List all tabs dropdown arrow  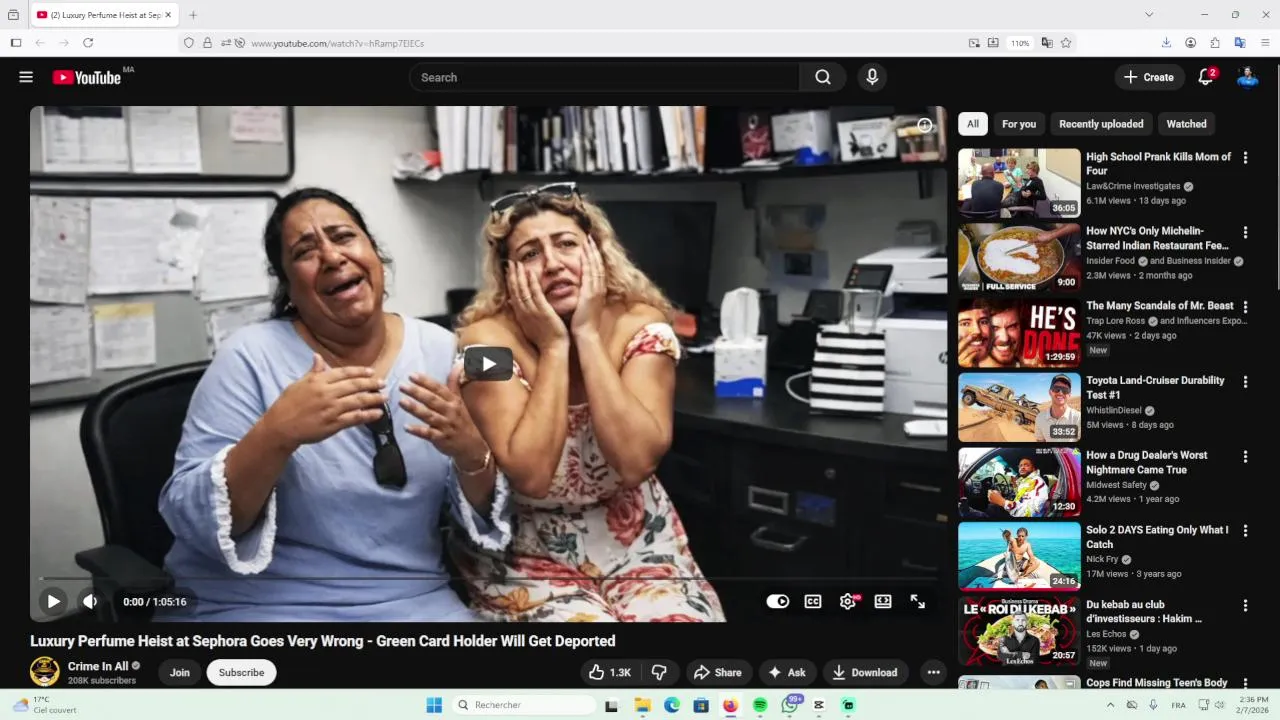pyautogui.click(x=1149, y=15)
